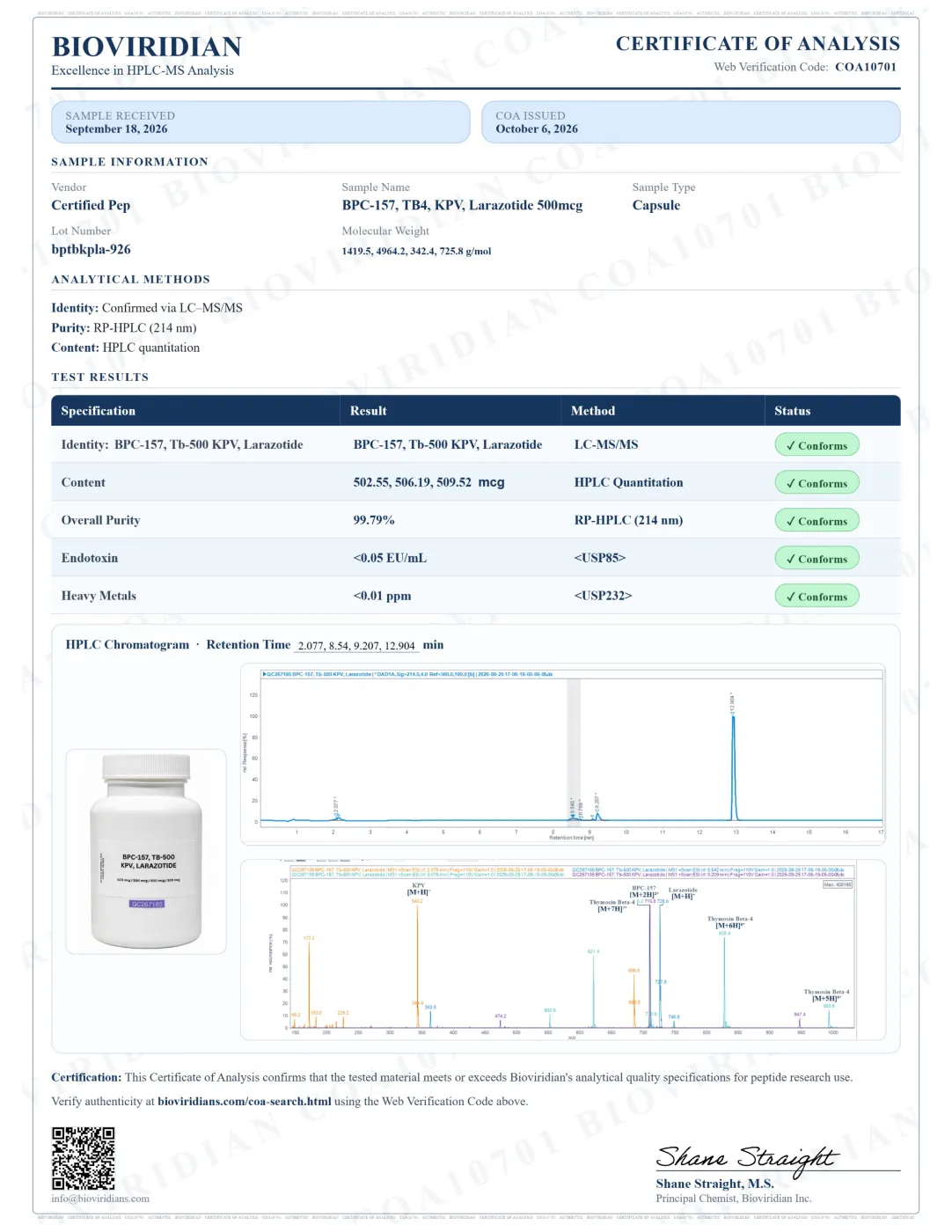This screenshot has height=1232, width=952.
Task: Click the Result column header
Action: pyautogui.click(x=369, y=411)
